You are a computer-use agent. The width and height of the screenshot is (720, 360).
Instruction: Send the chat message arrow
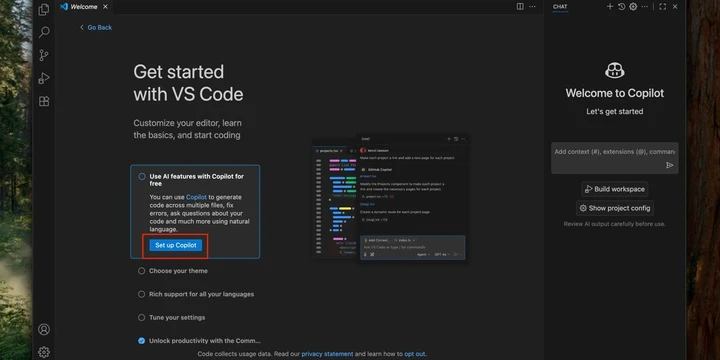(x=669, y=165)
